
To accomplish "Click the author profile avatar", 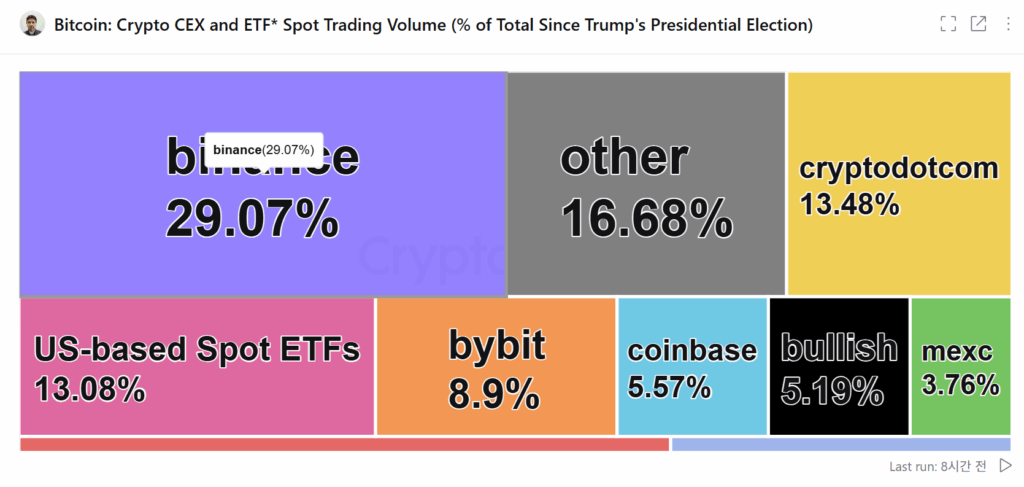I will point(32,24).
